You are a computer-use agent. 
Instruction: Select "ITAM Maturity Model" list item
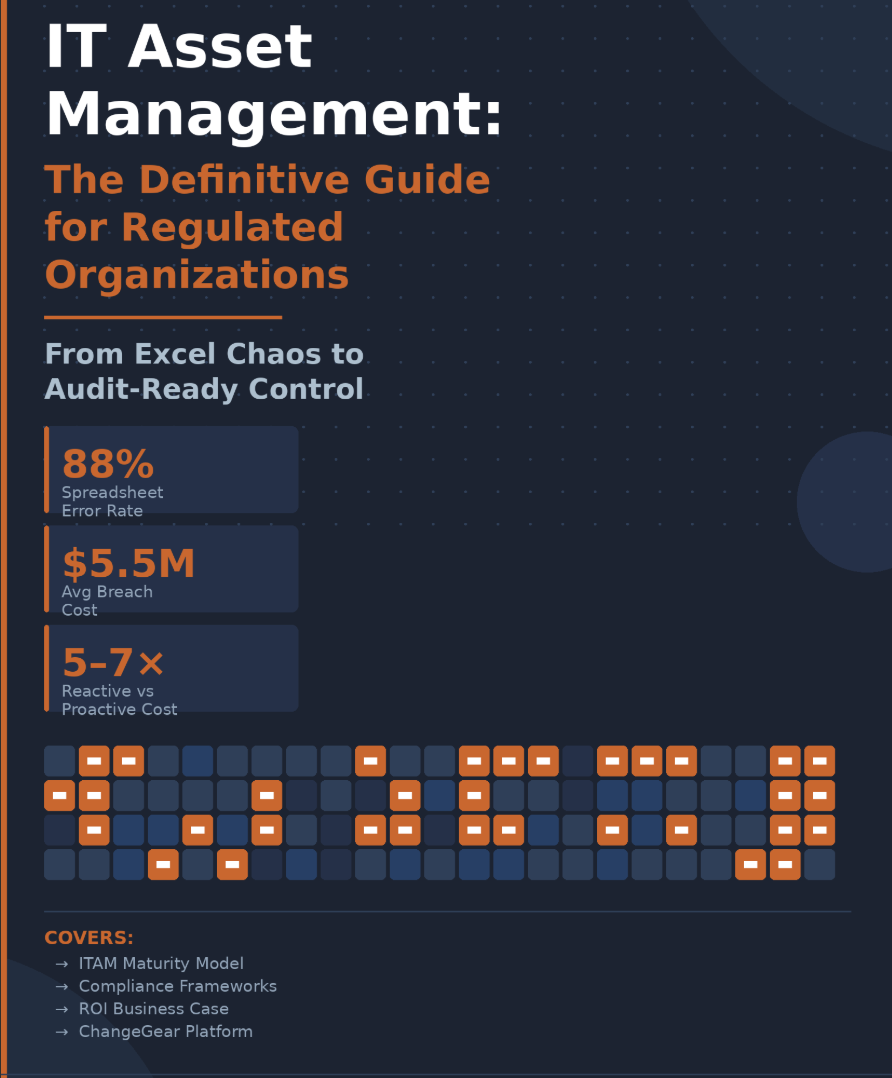pos(161,963)
